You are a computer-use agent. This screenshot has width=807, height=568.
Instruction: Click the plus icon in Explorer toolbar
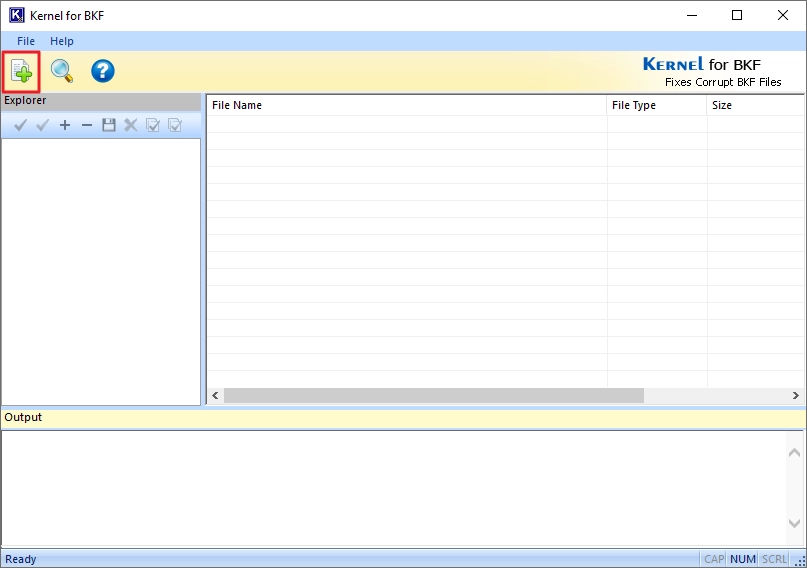[65, 125]
